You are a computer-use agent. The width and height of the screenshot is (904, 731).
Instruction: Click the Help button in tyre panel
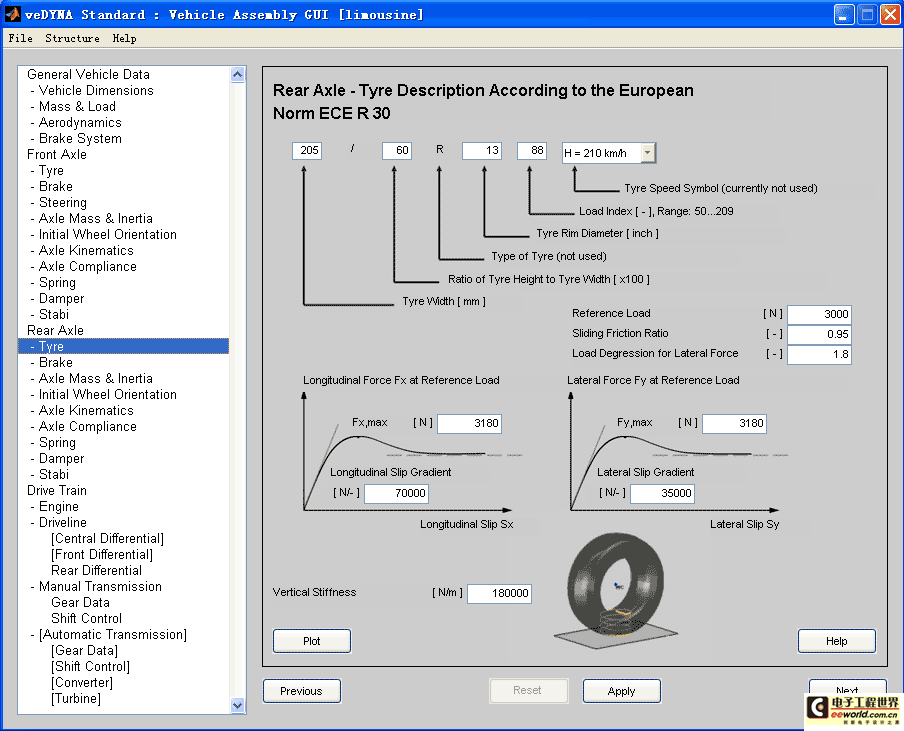(837, 641)
